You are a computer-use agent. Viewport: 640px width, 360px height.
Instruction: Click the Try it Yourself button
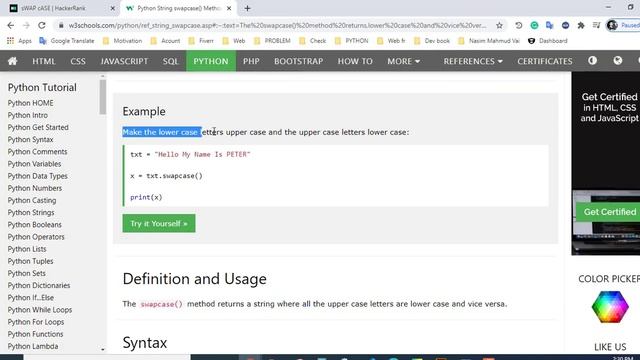coord(159,223)
